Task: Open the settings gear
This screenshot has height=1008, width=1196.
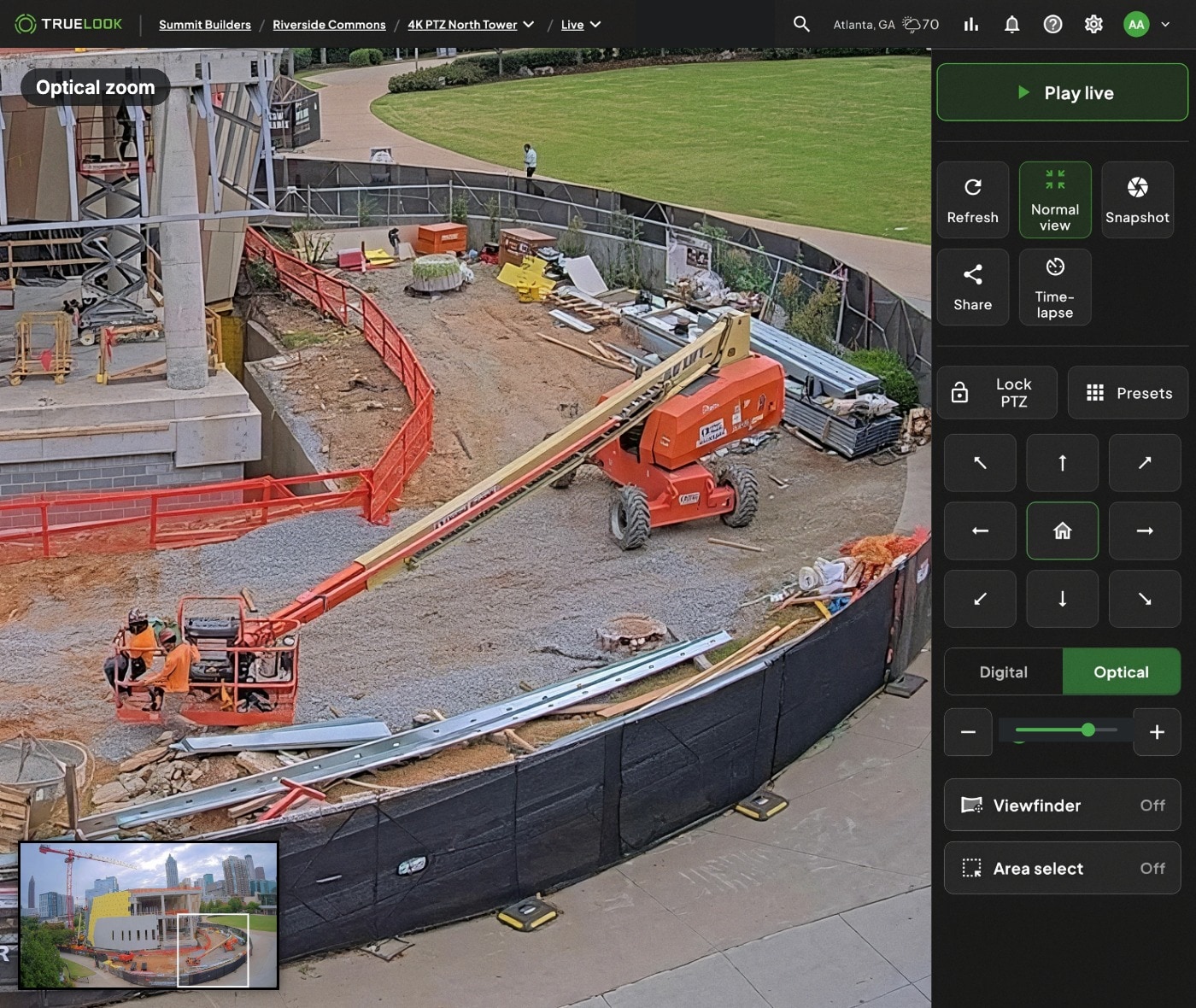Action: click(1093, 25)
